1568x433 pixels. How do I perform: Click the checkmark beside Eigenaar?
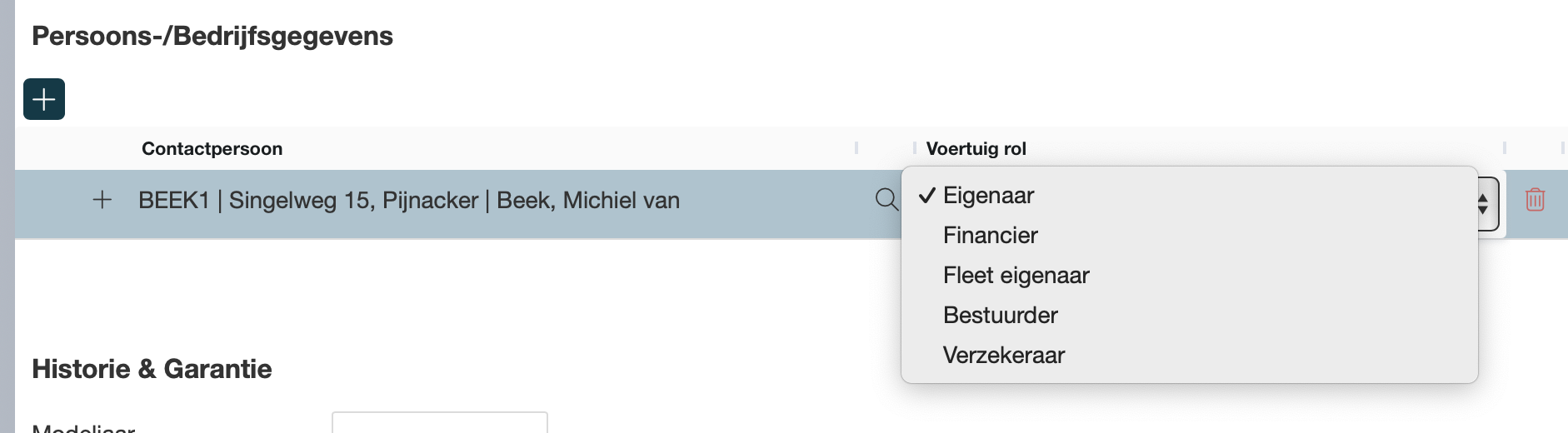click(926, 196)
